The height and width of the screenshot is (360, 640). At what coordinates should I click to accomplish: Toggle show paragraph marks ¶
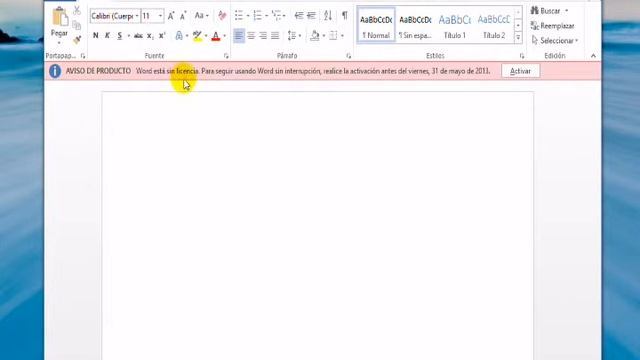(x=345, y=16)
